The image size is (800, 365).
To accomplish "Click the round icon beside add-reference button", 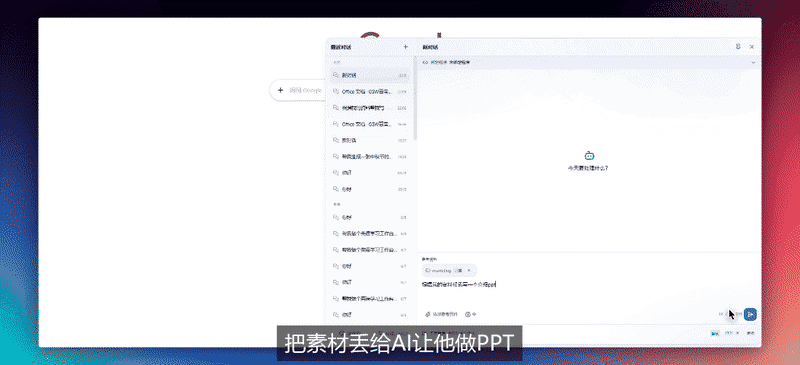I will click(468, 314).
